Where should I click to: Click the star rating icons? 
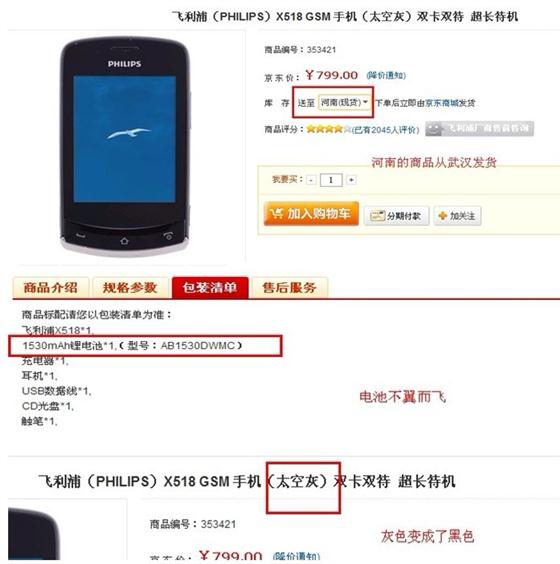pos(328,129)
